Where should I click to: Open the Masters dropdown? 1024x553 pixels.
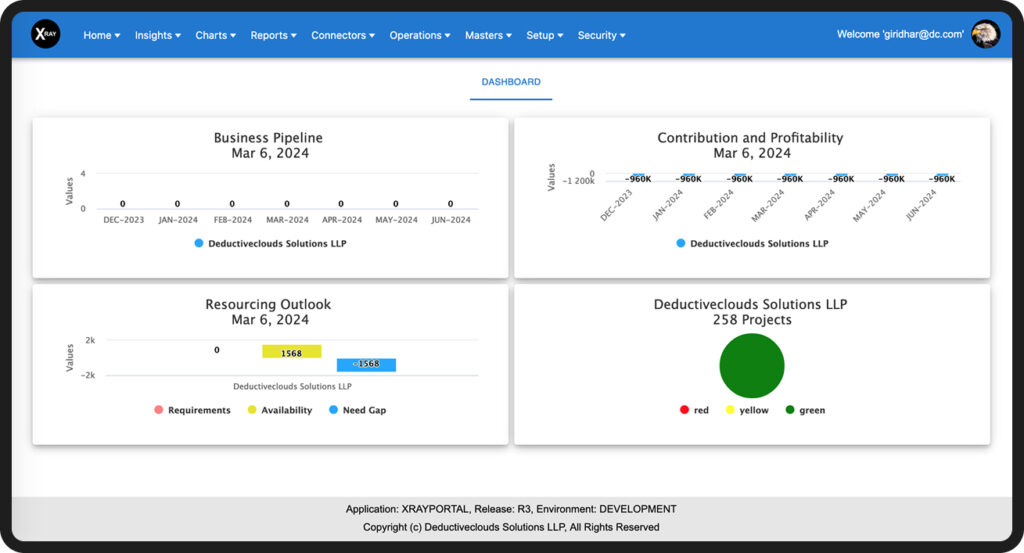click(x=488, y=35)
